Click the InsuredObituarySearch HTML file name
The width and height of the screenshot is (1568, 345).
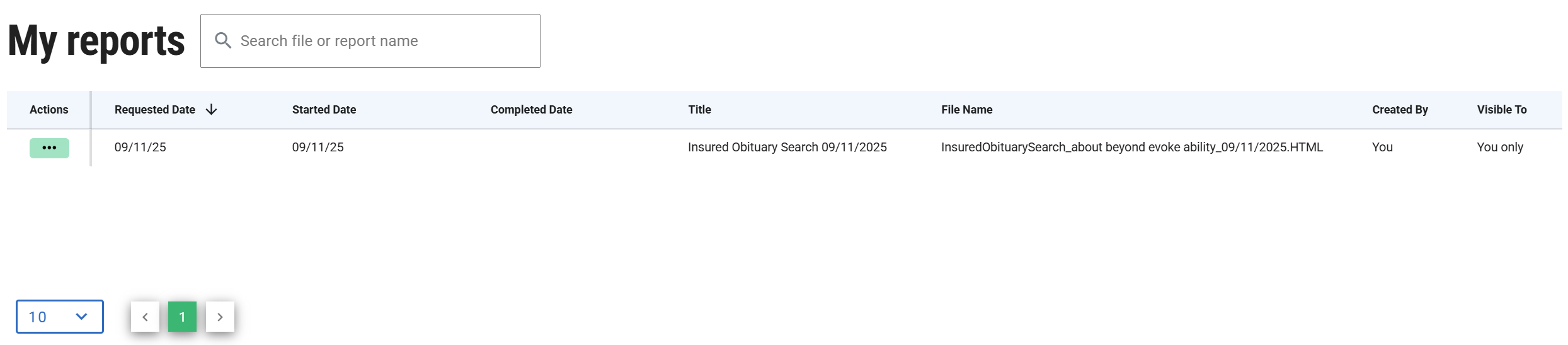pos(1131,148)
